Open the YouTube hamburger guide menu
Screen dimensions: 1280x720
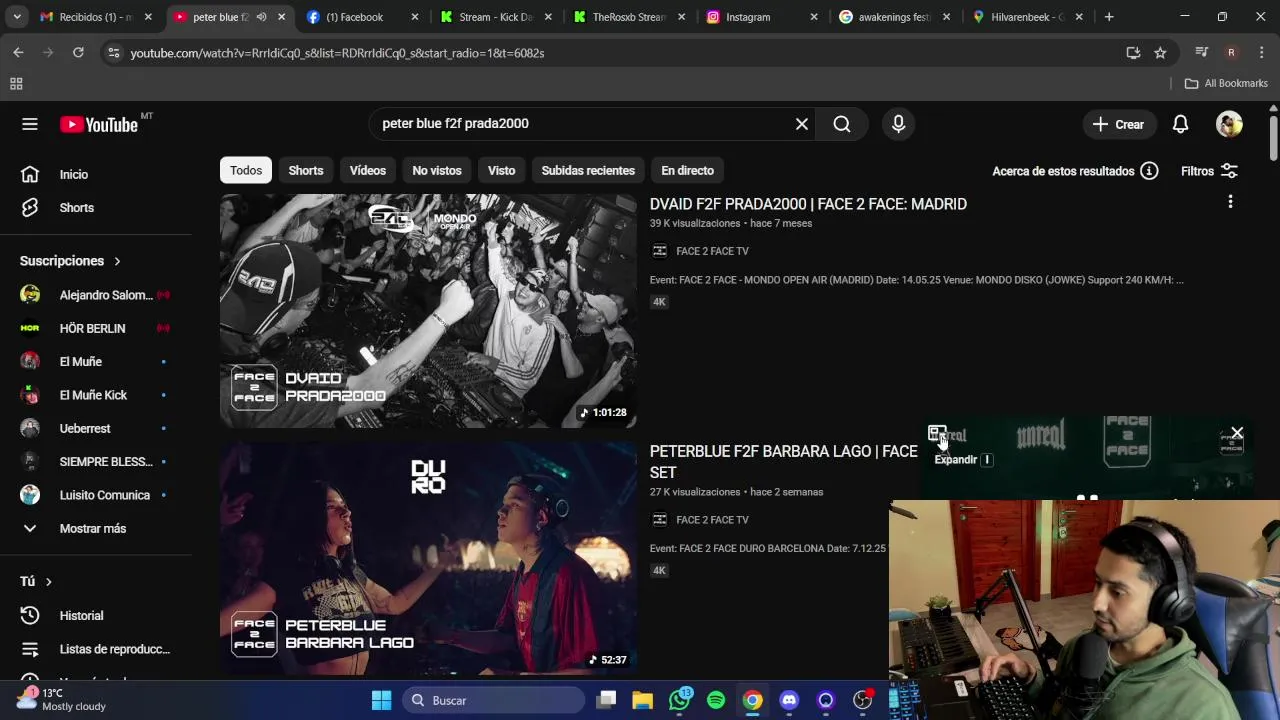tap(30, 124)
